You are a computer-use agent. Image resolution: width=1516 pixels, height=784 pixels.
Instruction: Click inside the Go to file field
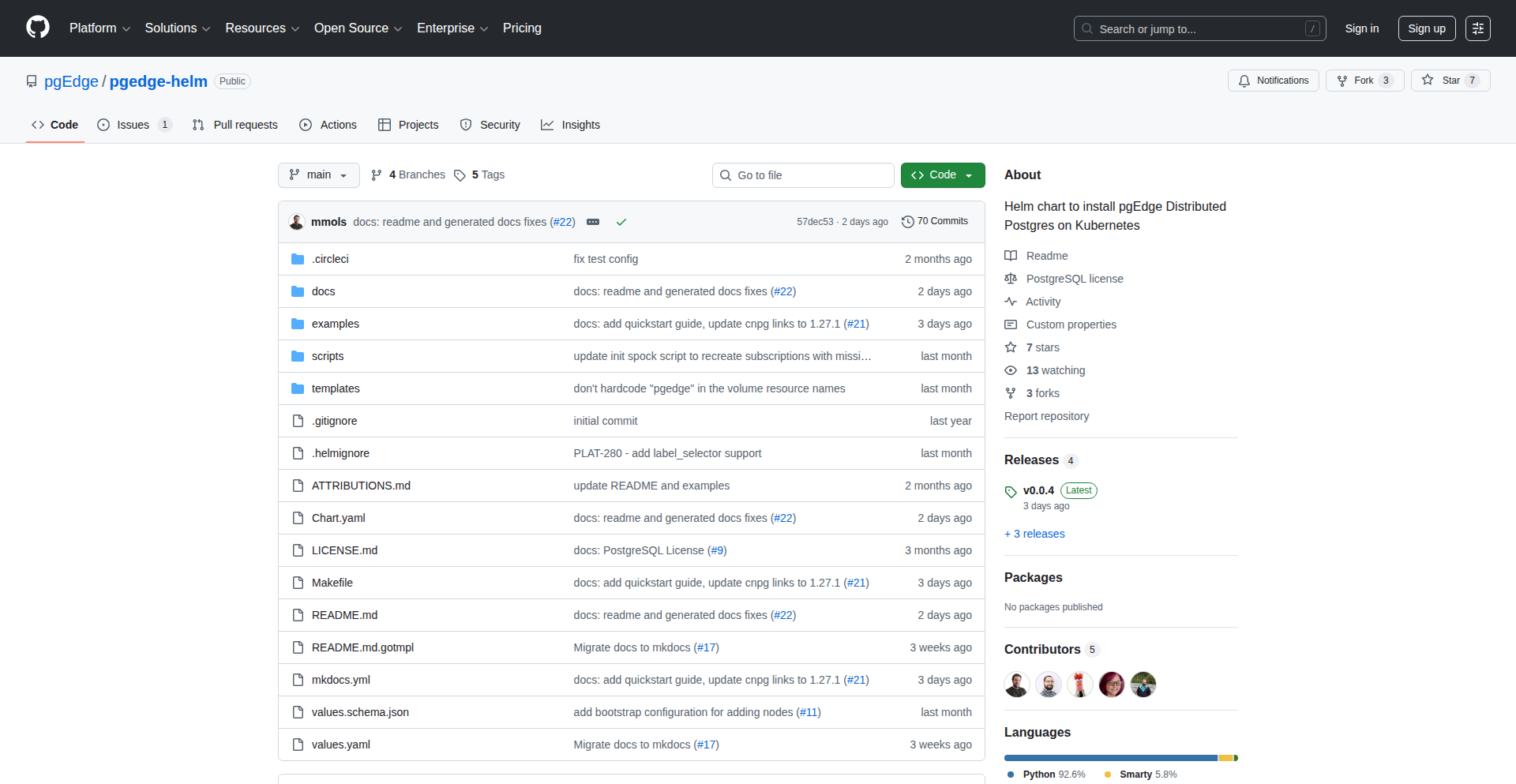point(802,174)
